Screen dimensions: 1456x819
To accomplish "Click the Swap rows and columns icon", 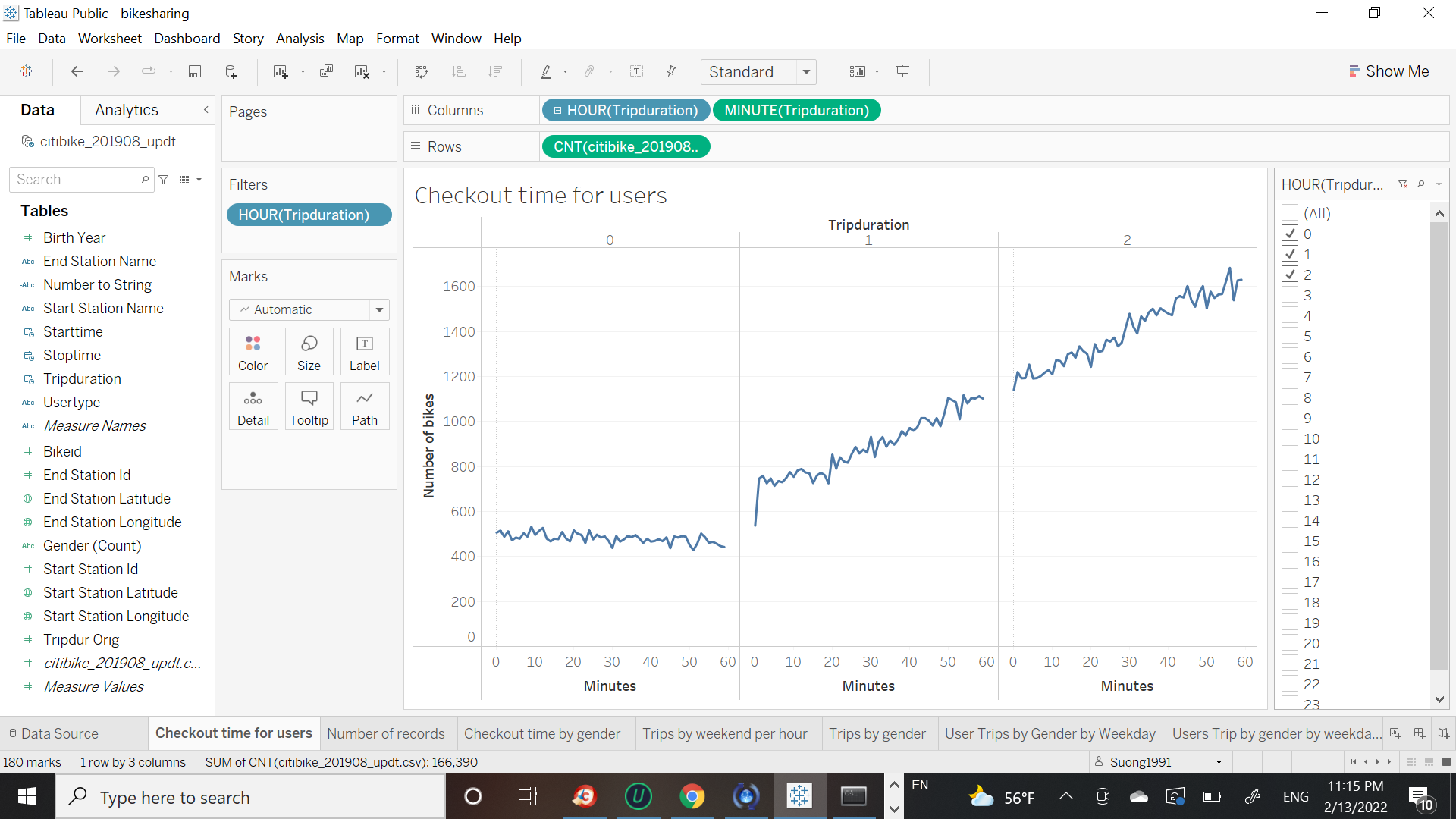I will pyautogui.click(x=422, y=71).
